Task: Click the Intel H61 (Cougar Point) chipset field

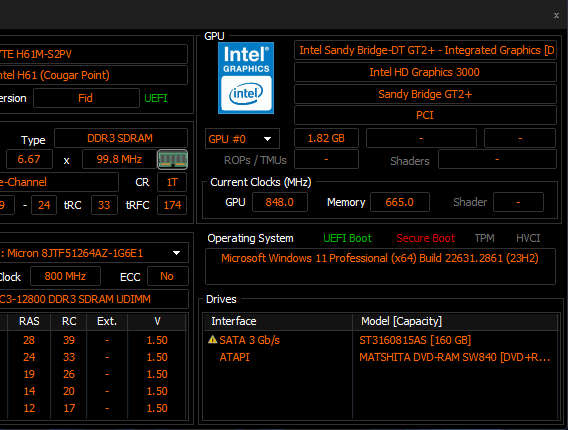Action: 93,75
